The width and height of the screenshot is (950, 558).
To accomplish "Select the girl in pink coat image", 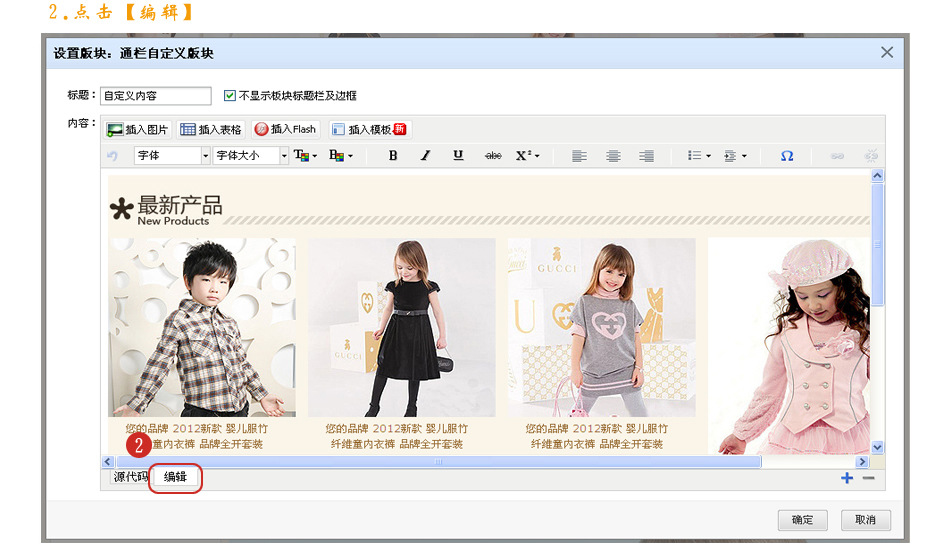I will [789, 345].
